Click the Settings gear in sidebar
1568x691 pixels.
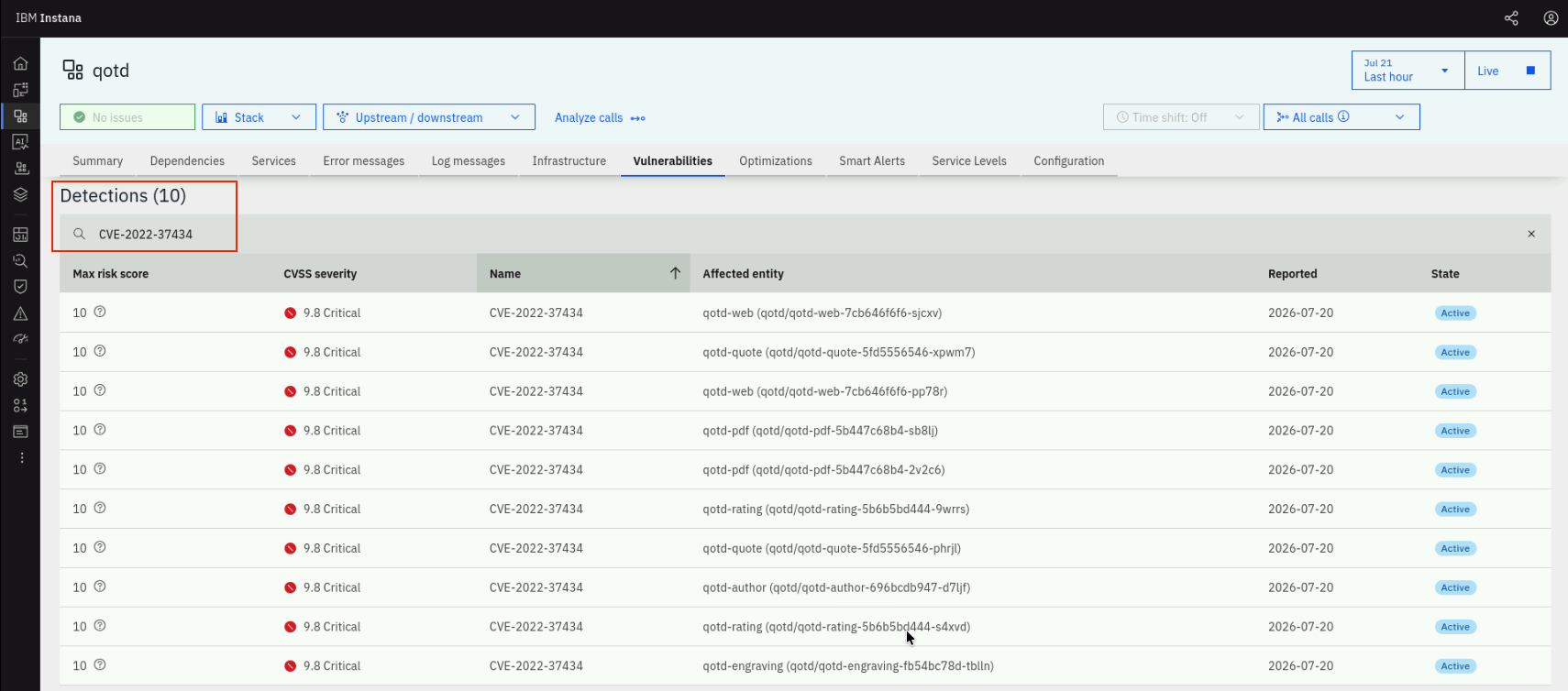coord(20,379)
